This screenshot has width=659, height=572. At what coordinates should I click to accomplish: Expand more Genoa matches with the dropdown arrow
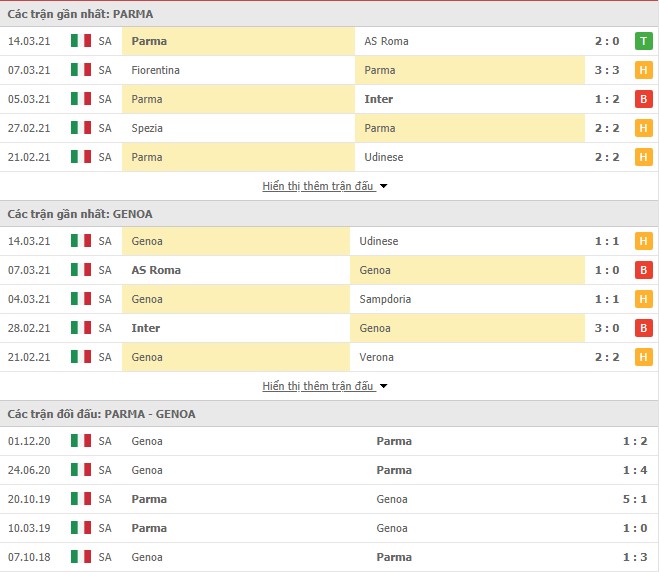(x=383, y=386)
